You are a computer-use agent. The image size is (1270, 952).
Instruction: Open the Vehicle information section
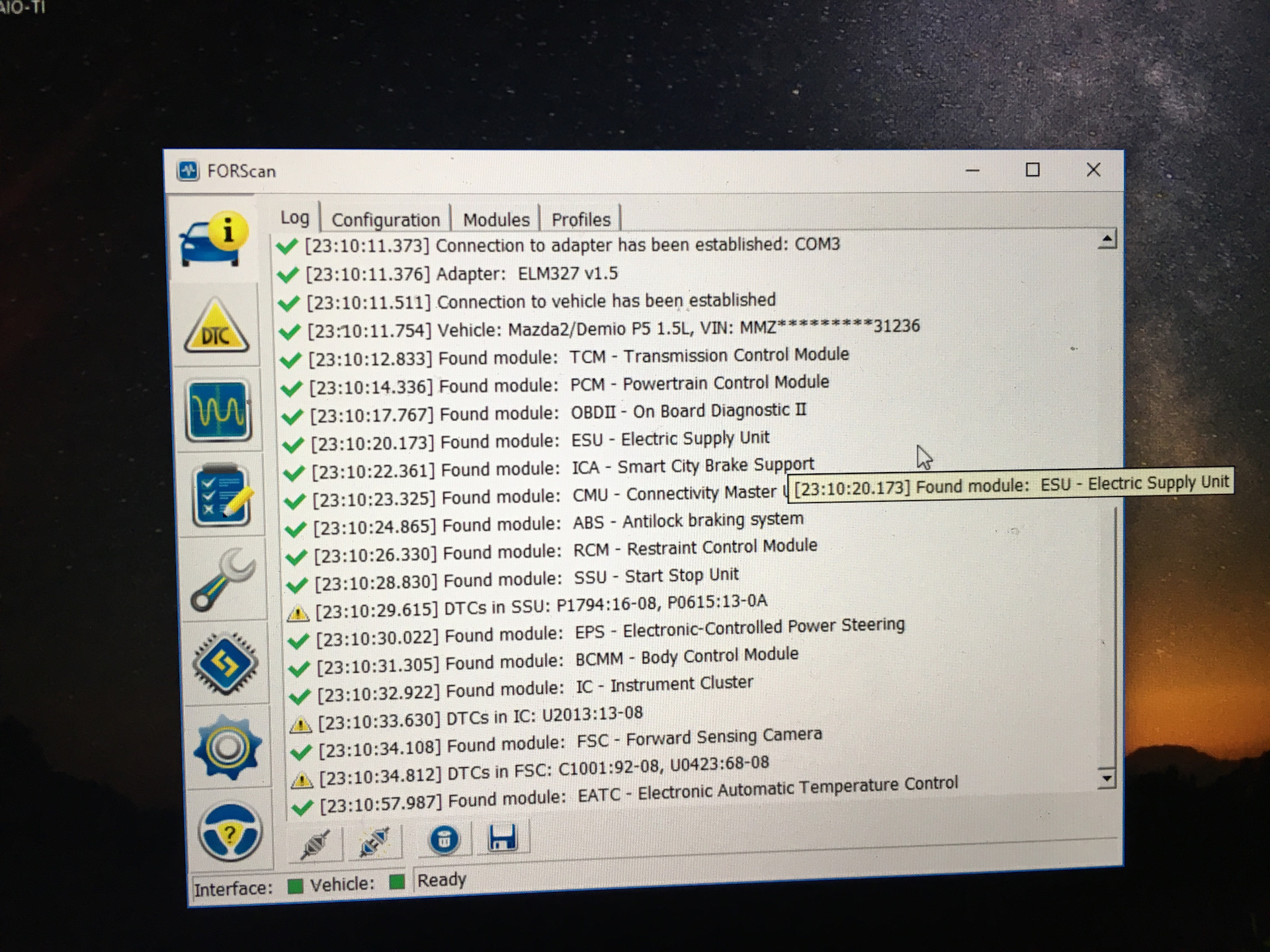214,239
